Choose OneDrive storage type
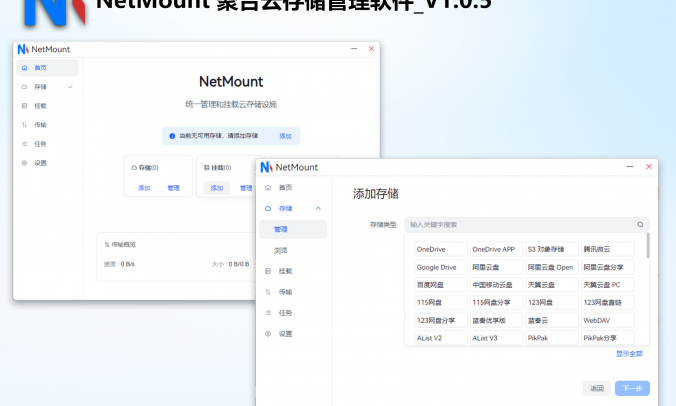 (x=441, y=249)
